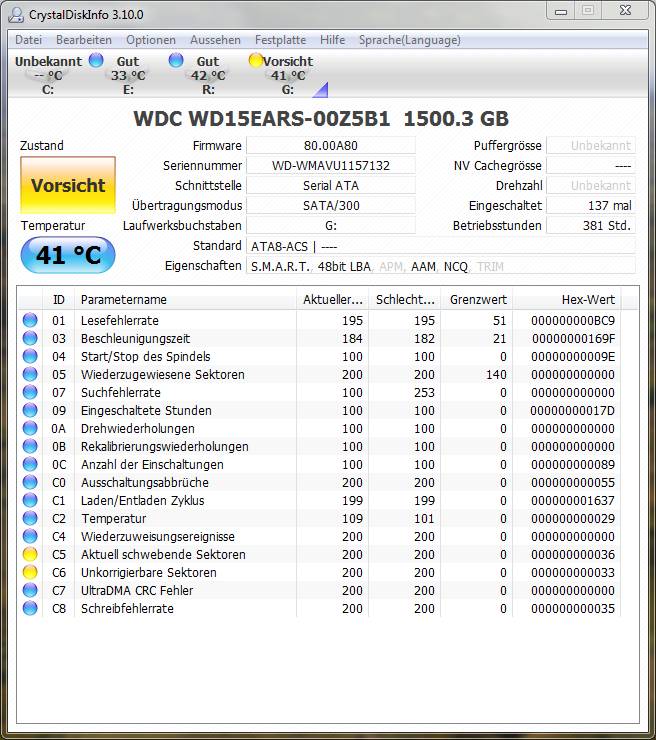Viewport: 656px width, 740px height.
Task: Select the Gut 33 °C E: drive
Action: [128, 75]
